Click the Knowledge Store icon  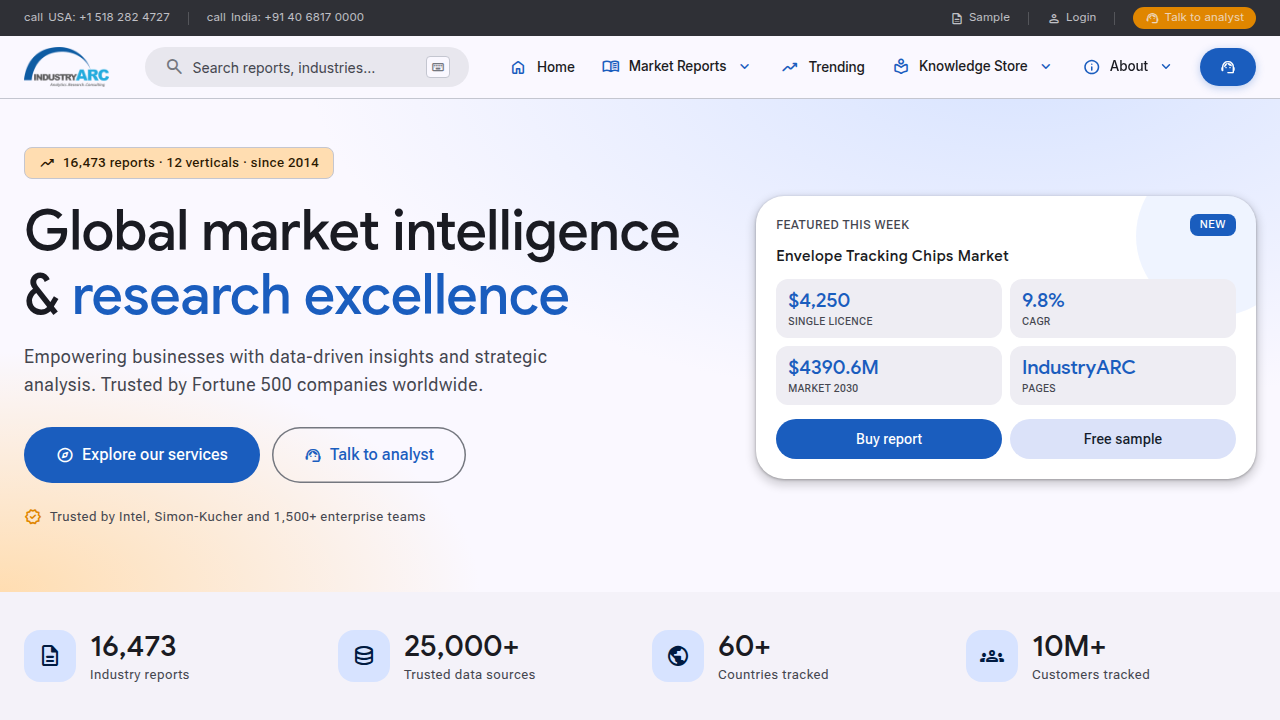(901, 66)
